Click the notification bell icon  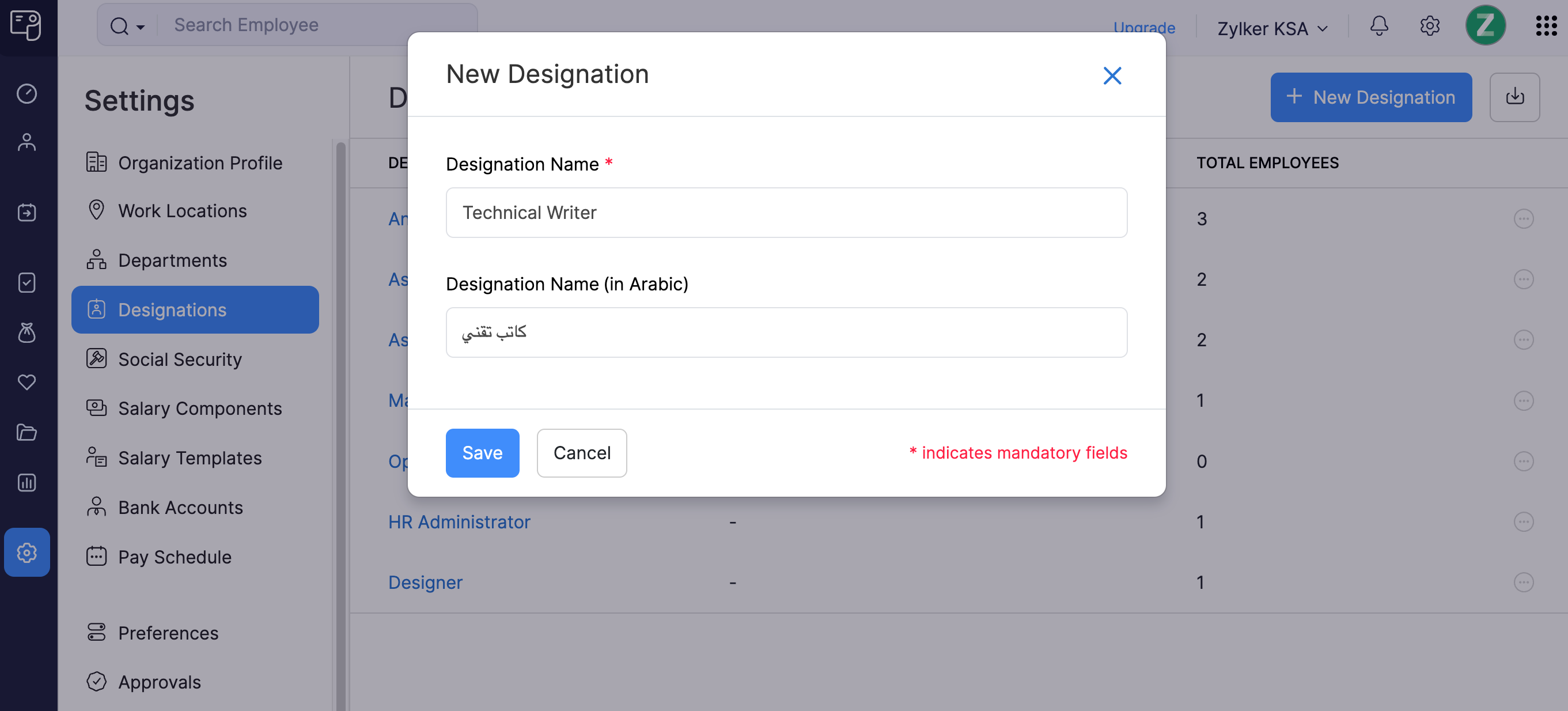[1378, 27]
